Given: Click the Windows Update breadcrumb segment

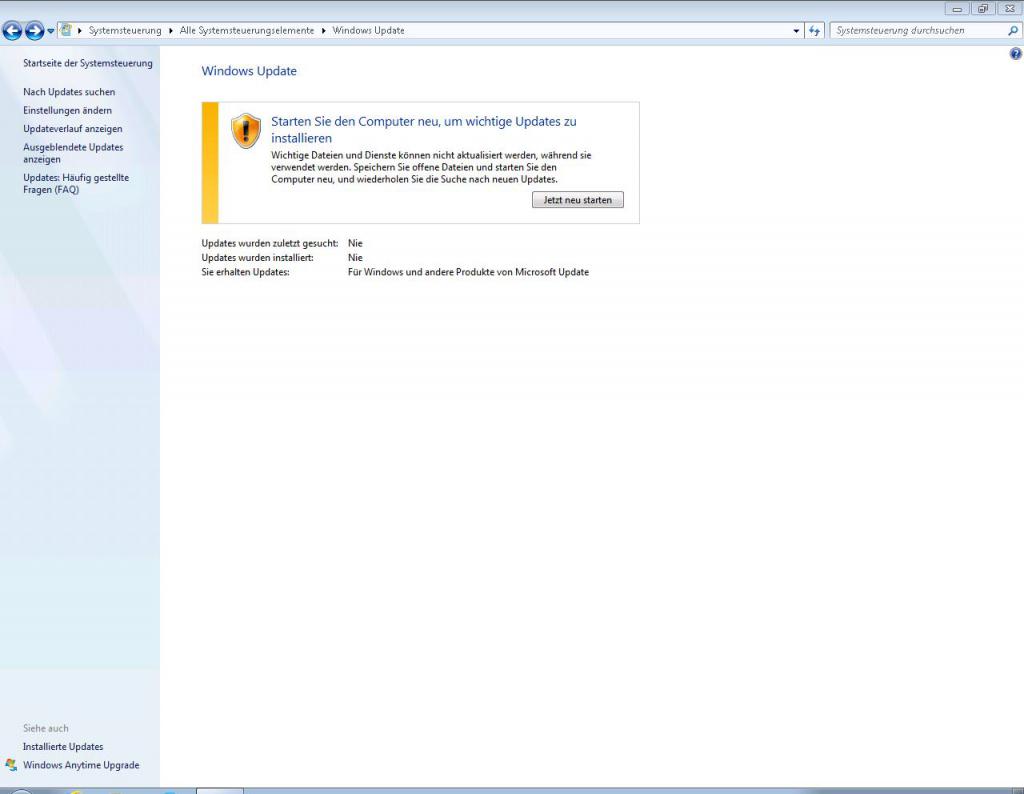Looking at the screenshot, I should [x=368, y=31].
